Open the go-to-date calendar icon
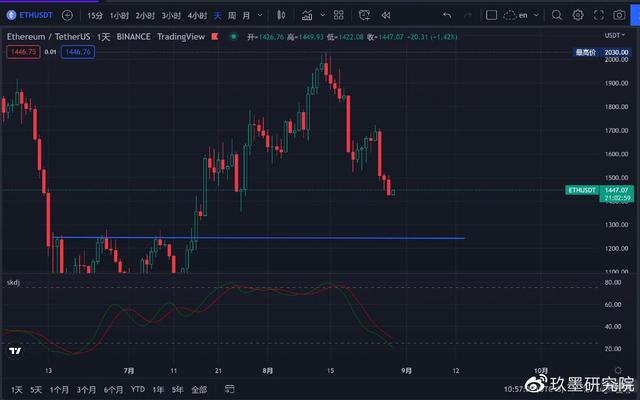Screen dimensions: 640x400 coord(229,389)
